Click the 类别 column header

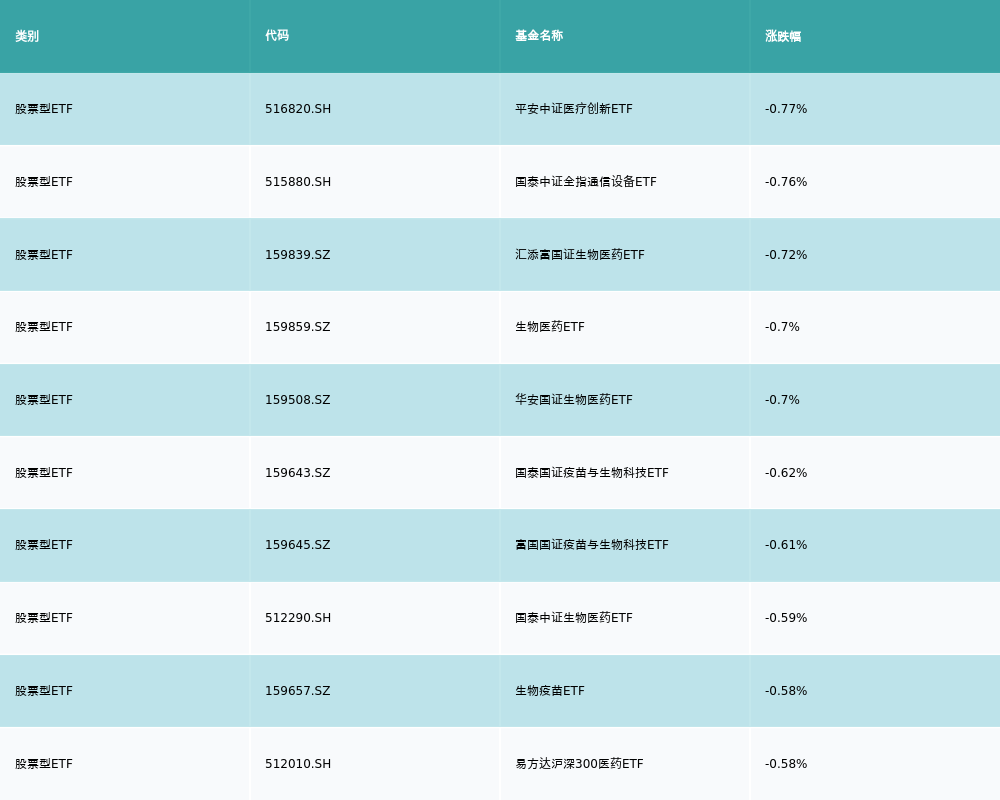[x=27, y=36]
